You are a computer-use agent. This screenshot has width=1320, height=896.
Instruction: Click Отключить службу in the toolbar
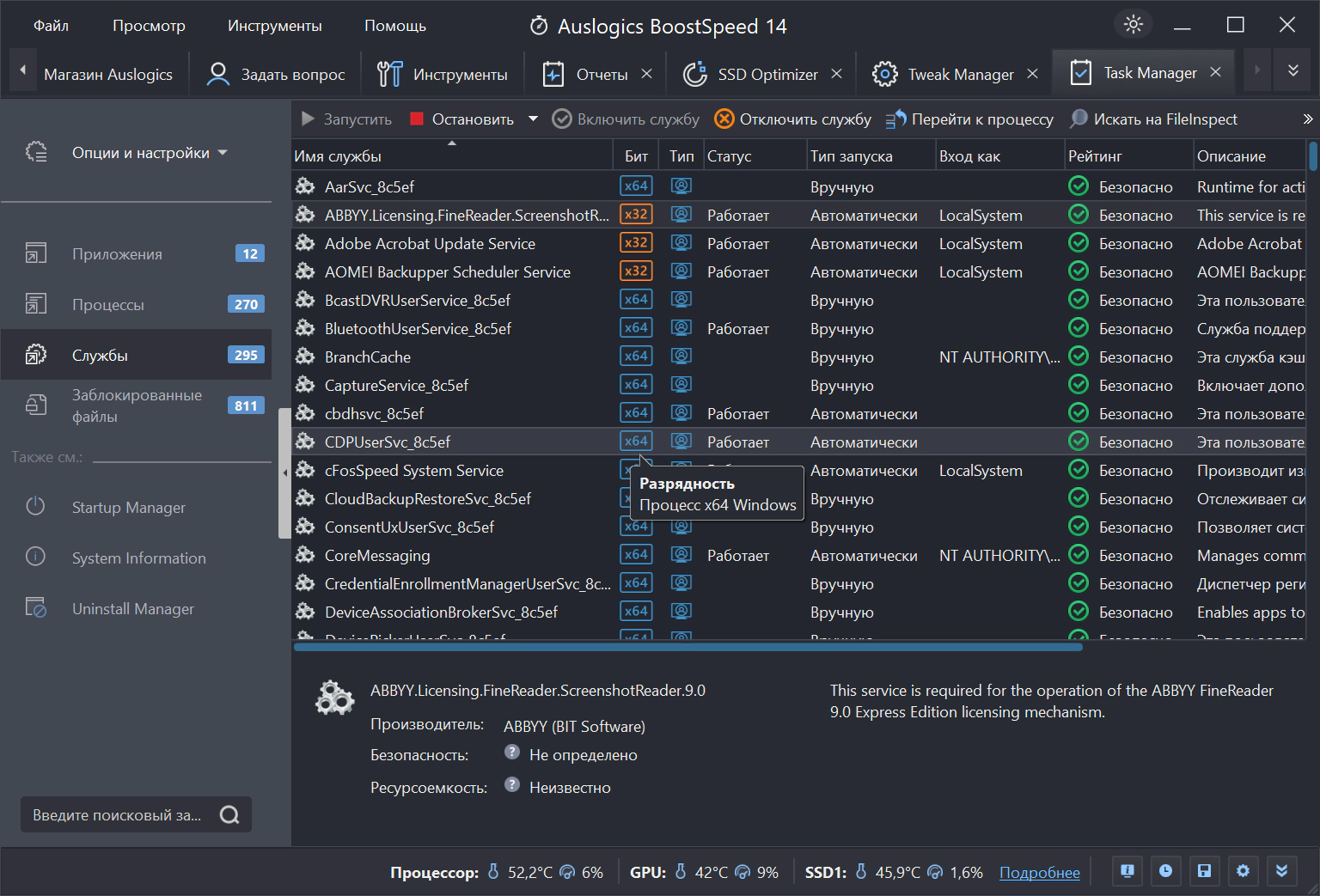(793, 119)
